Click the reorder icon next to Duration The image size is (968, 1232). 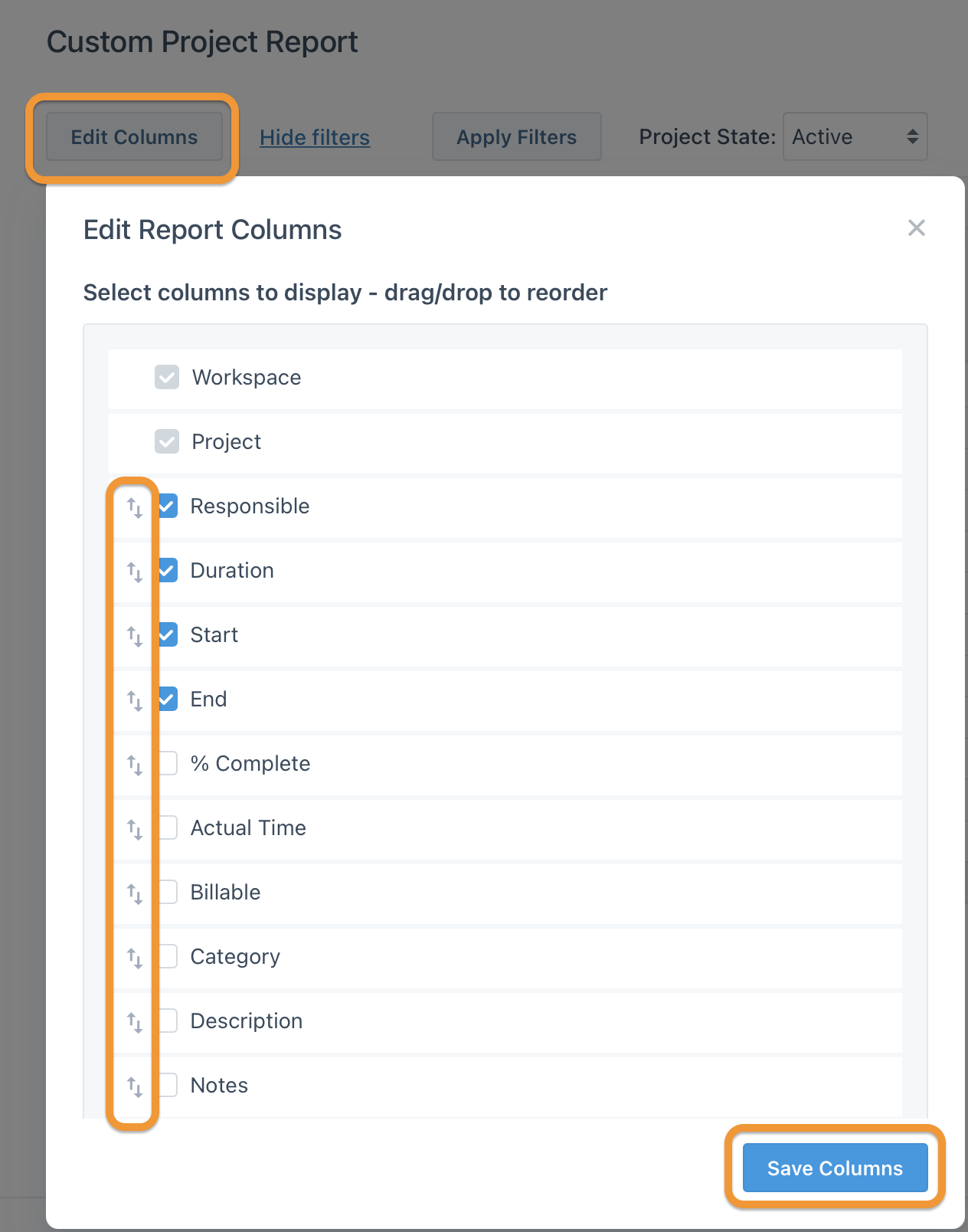tap(135, 571)
